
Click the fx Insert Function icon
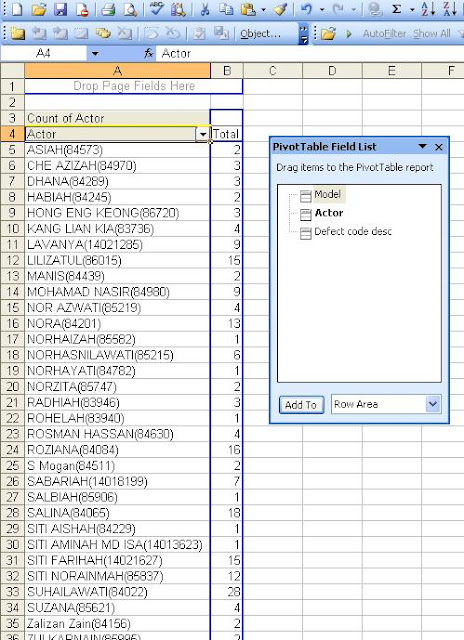(x=149, y=53)
